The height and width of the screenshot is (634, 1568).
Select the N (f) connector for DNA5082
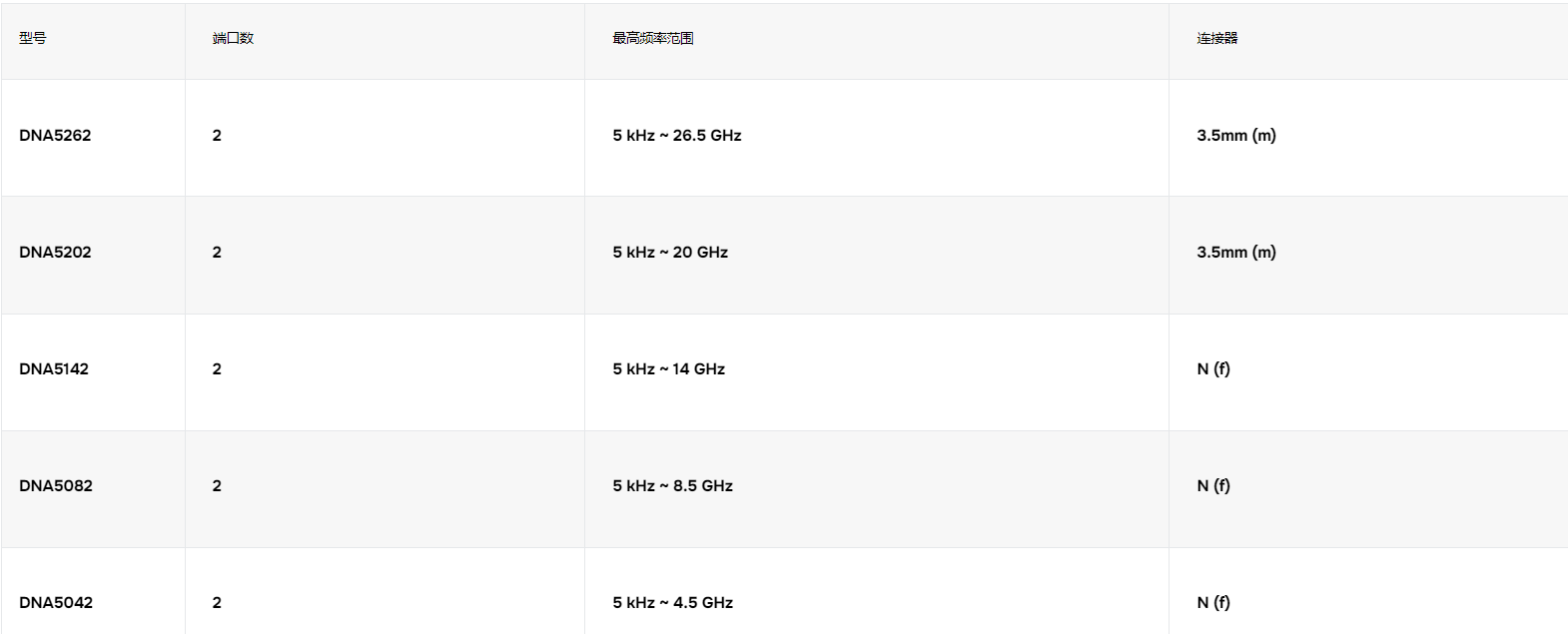tap(1213, 486)
